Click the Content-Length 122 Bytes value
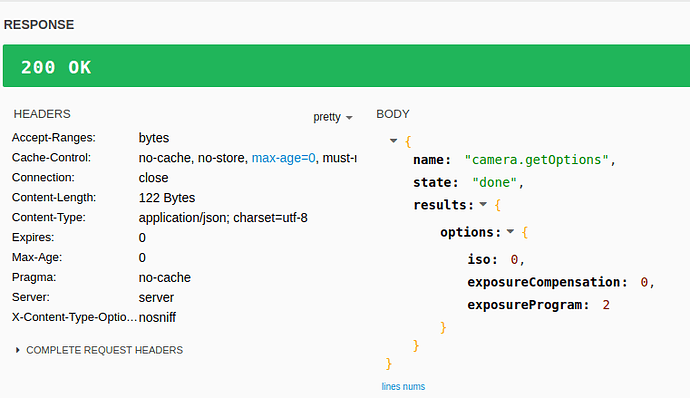Image resolution: width=690 pixels, height=398 pixels. click(167, 198)
